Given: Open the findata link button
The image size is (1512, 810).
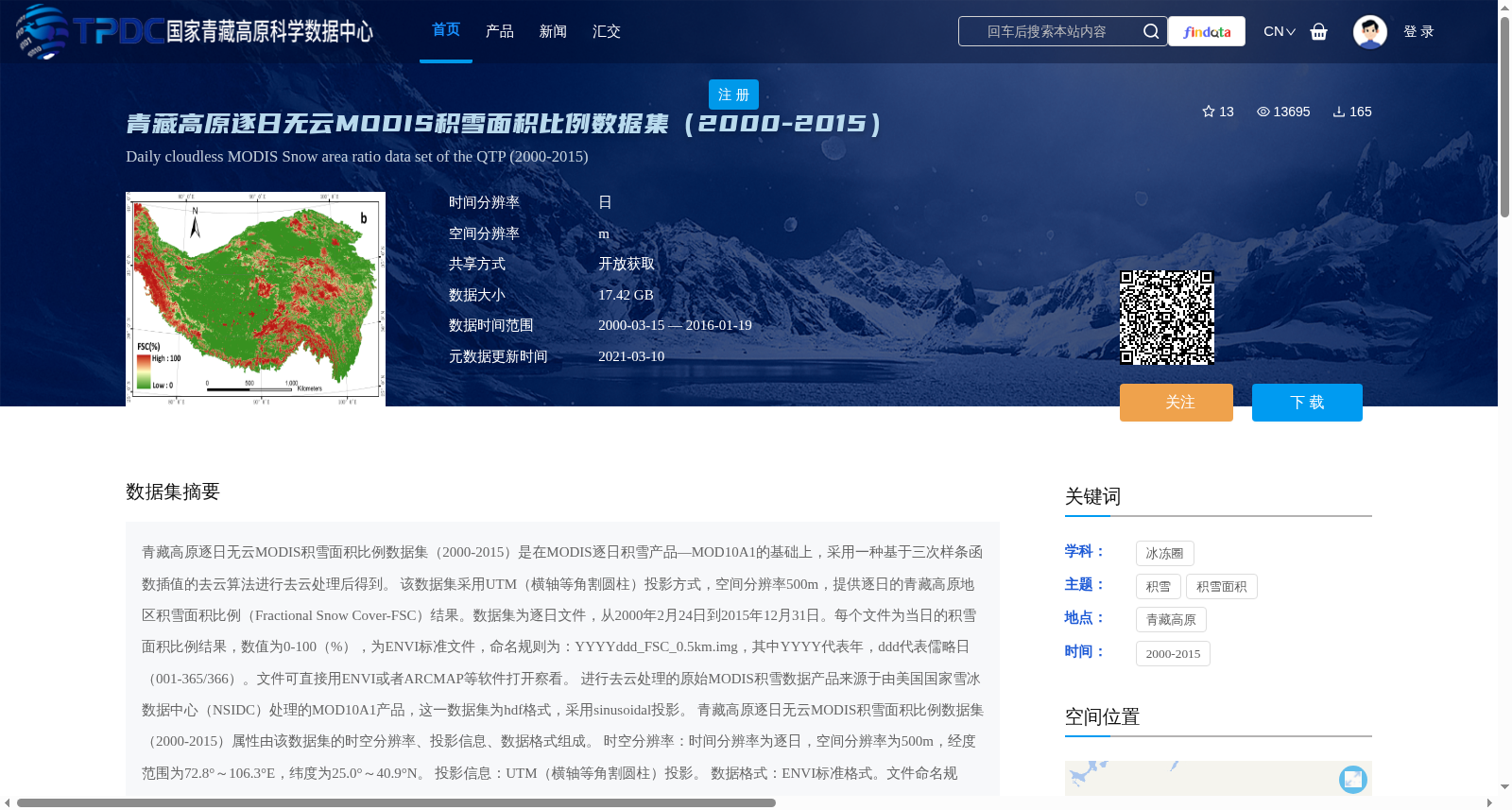Looking at the screenshot, I should pyautogui.click(x=1207, y=31).
